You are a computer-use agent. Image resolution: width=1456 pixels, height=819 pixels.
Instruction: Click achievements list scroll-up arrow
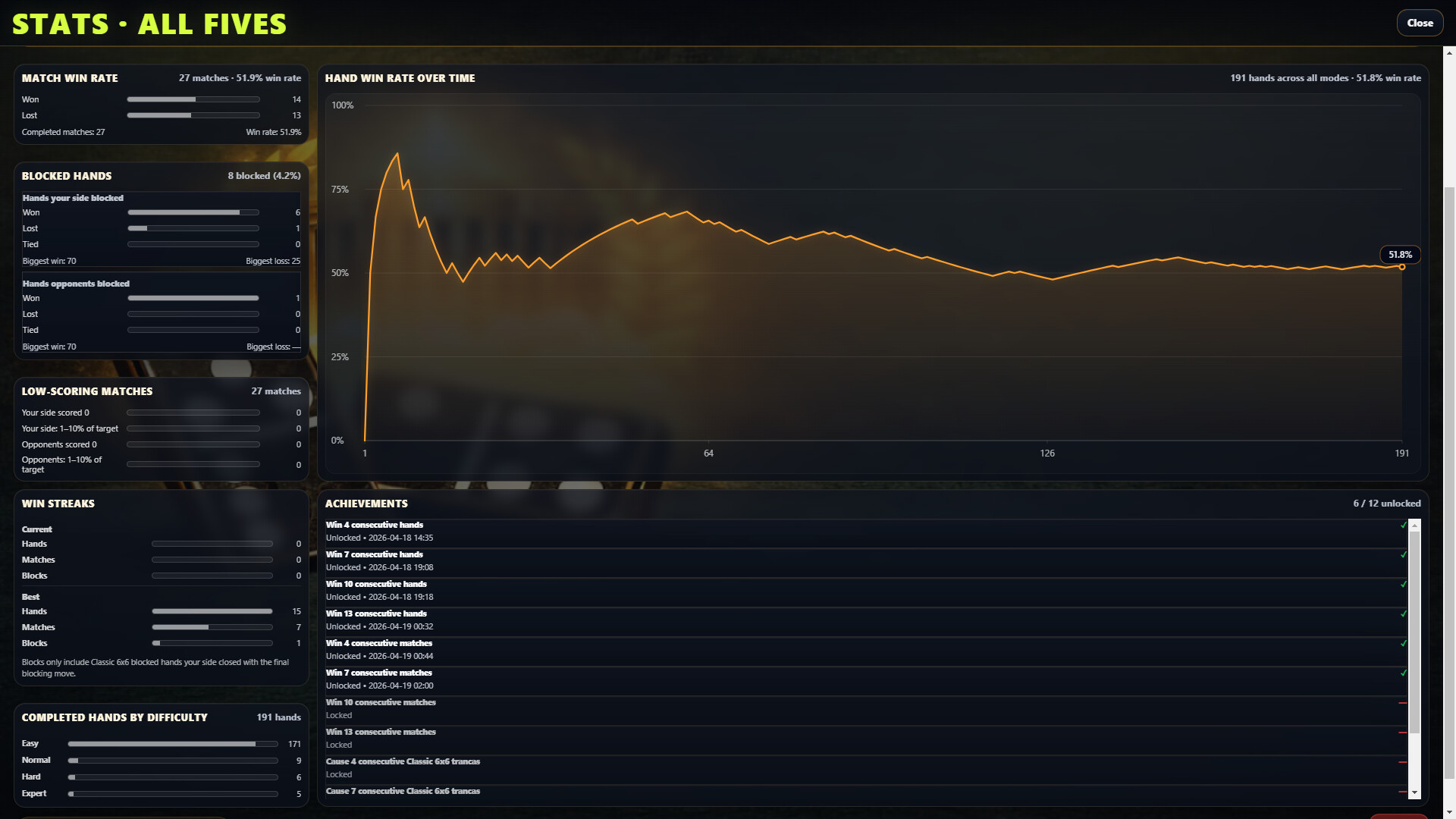coord(1414,525)
